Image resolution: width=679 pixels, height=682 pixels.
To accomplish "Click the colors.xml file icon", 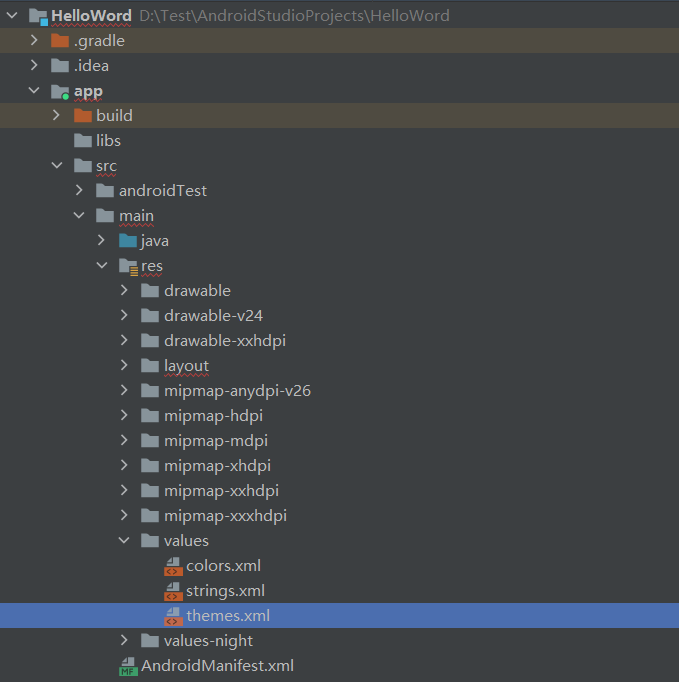I will coord(173,566).
